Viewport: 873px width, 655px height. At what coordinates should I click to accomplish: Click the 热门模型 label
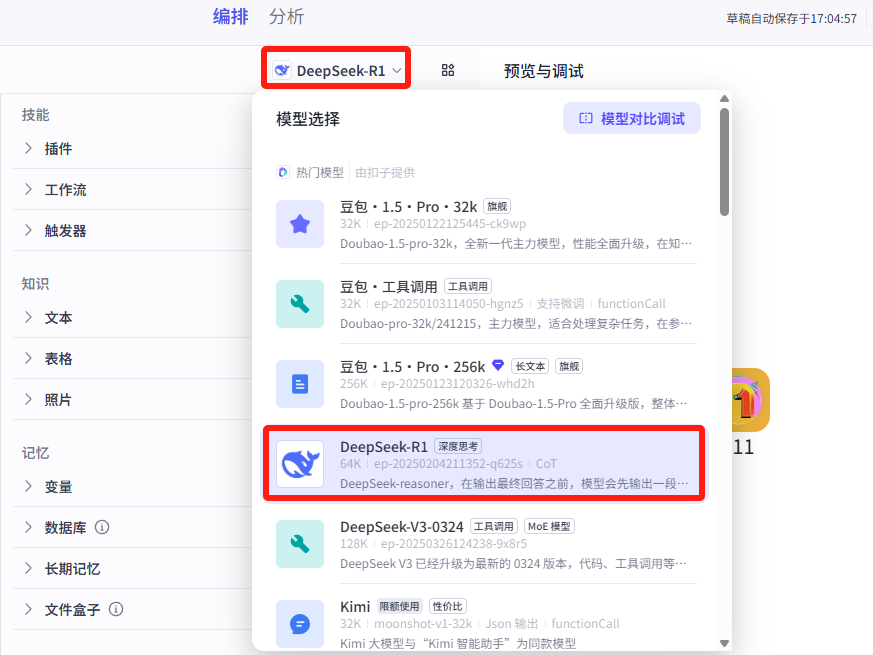point(320,173)
